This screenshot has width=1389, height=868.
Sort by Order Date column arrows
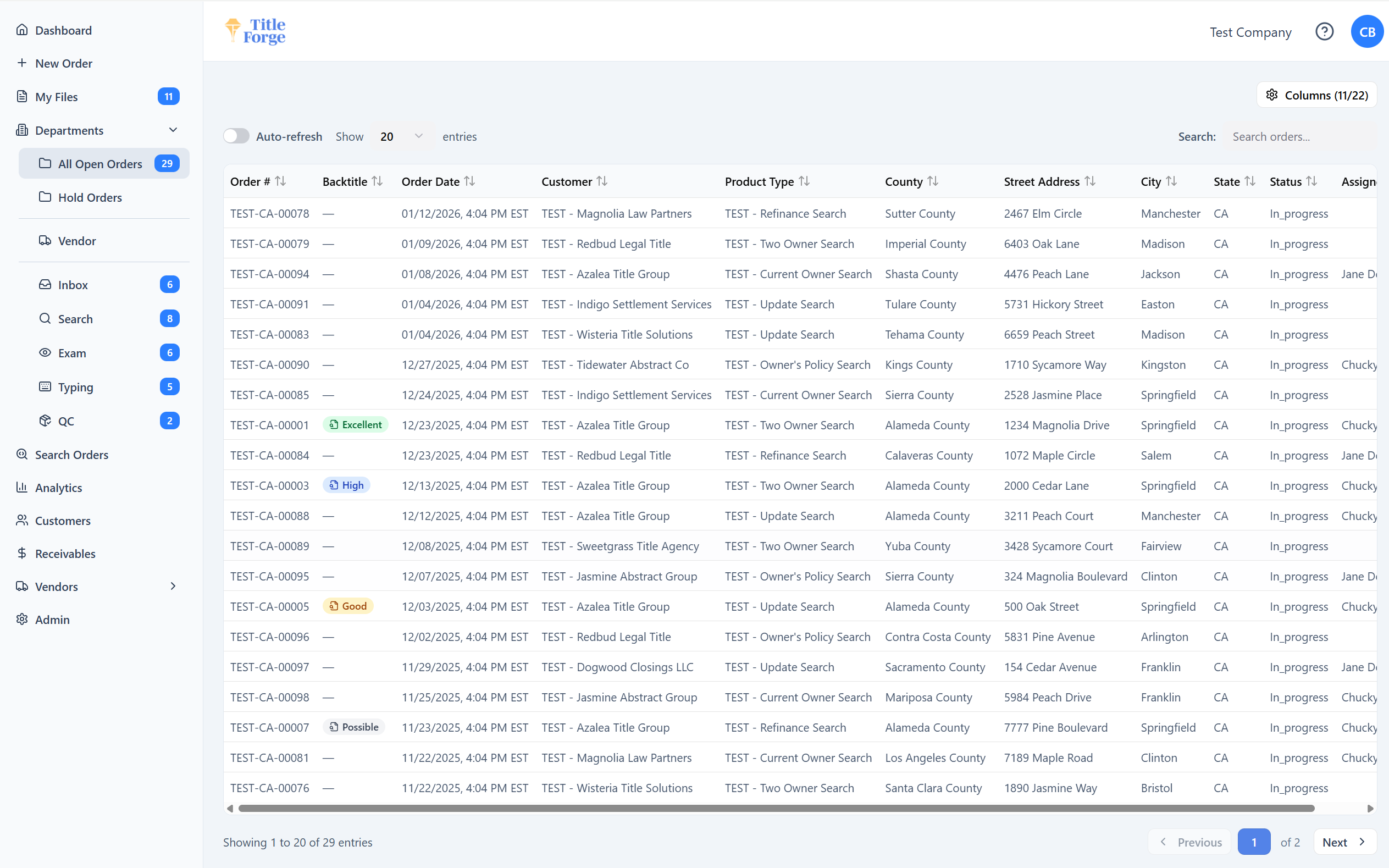tap(469, 181)
